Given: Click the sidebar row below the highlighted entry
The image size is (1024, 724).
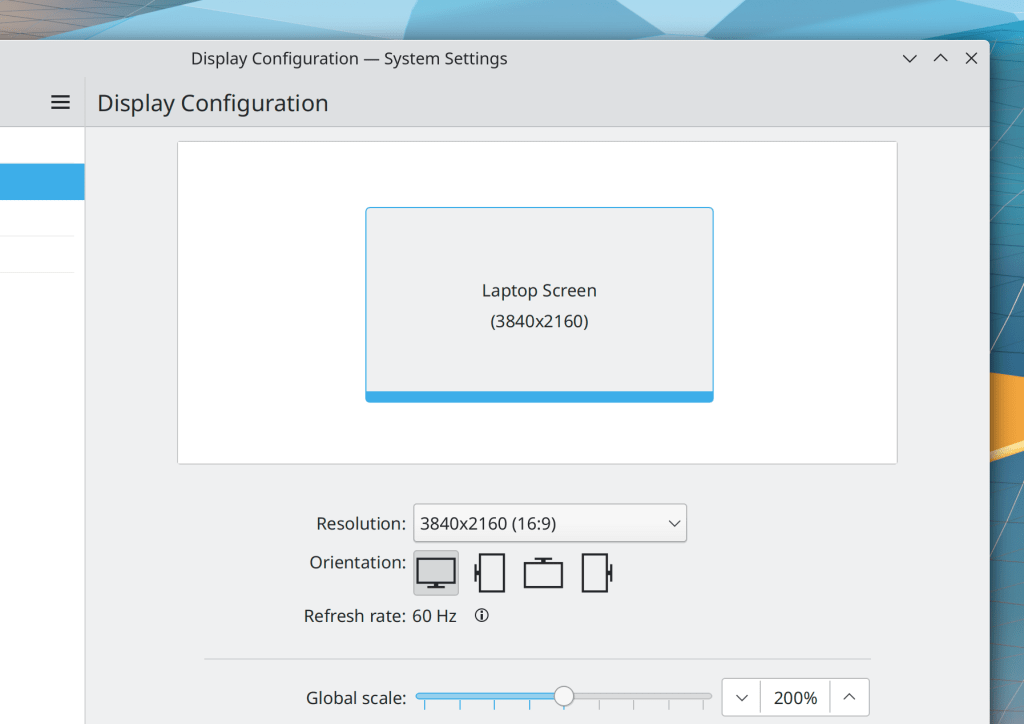Looking at the screenshot, I should (x=38, y=219).
